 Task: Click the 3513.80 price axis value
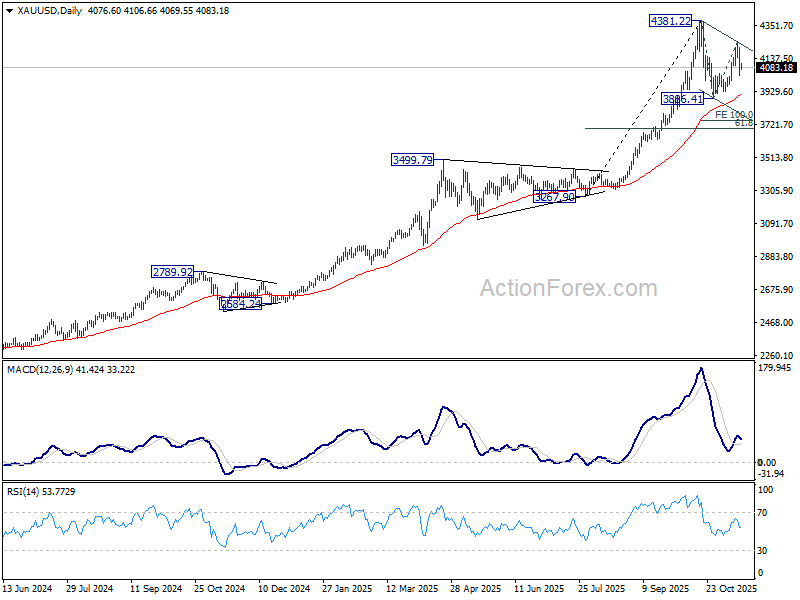(x=776, y=158)
